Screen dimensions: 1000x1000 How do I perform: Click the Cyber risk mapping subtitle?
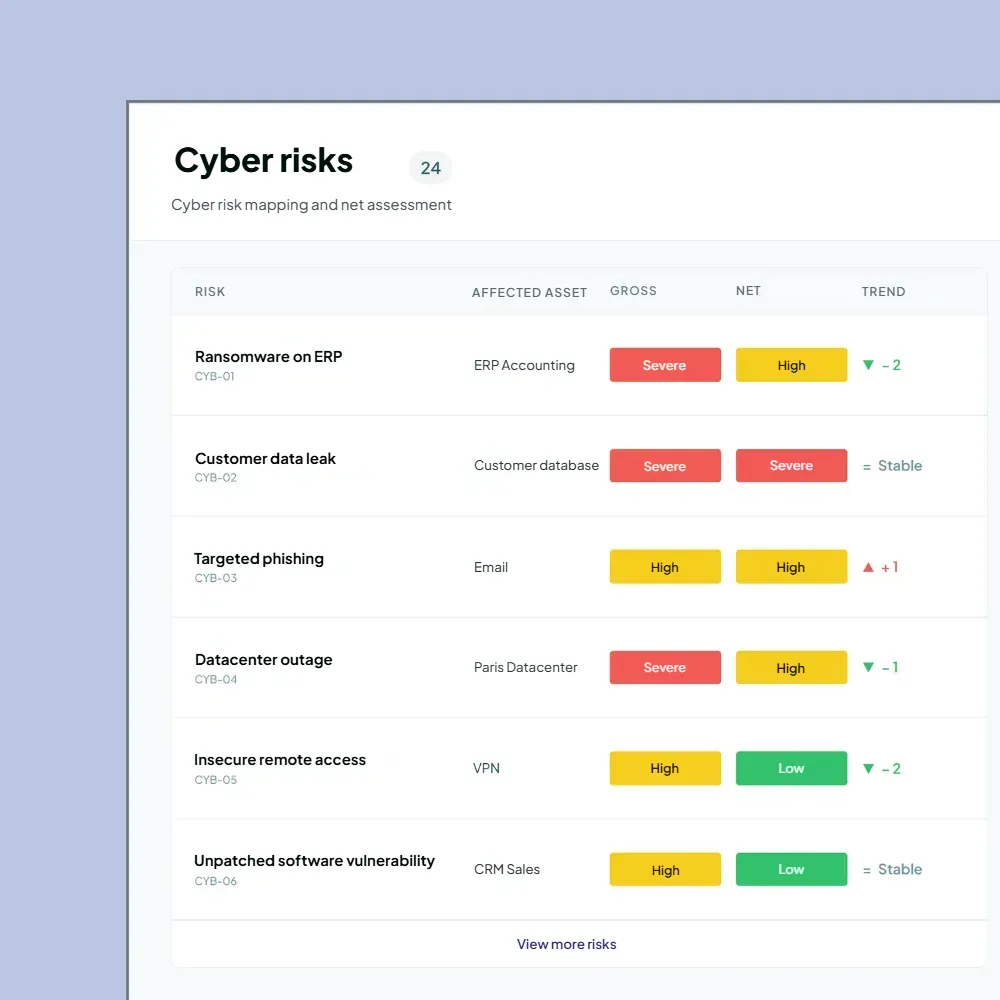coord(311,205)
